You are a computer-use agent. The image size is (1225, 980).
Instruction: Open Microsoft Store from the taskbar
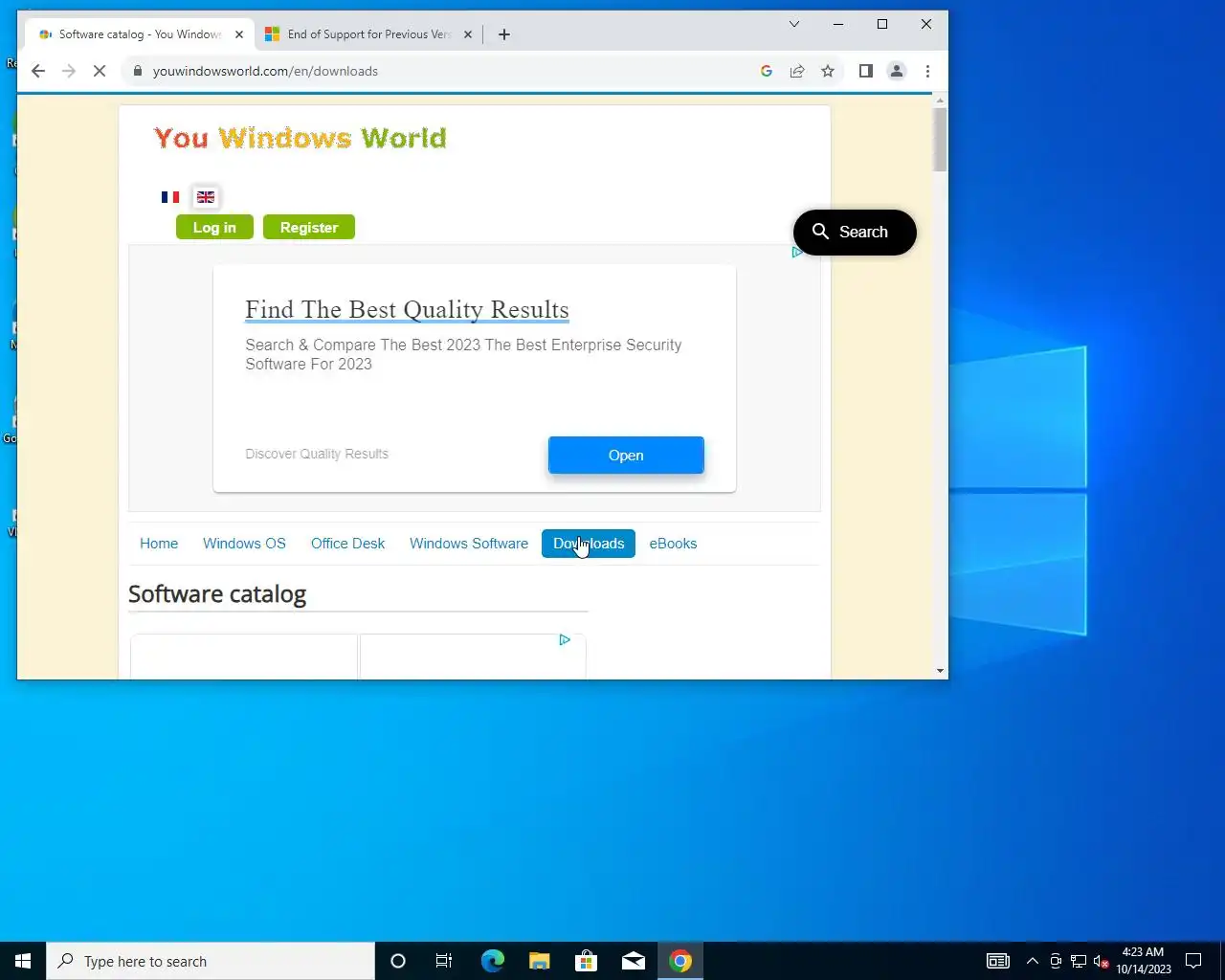point(586,961)
